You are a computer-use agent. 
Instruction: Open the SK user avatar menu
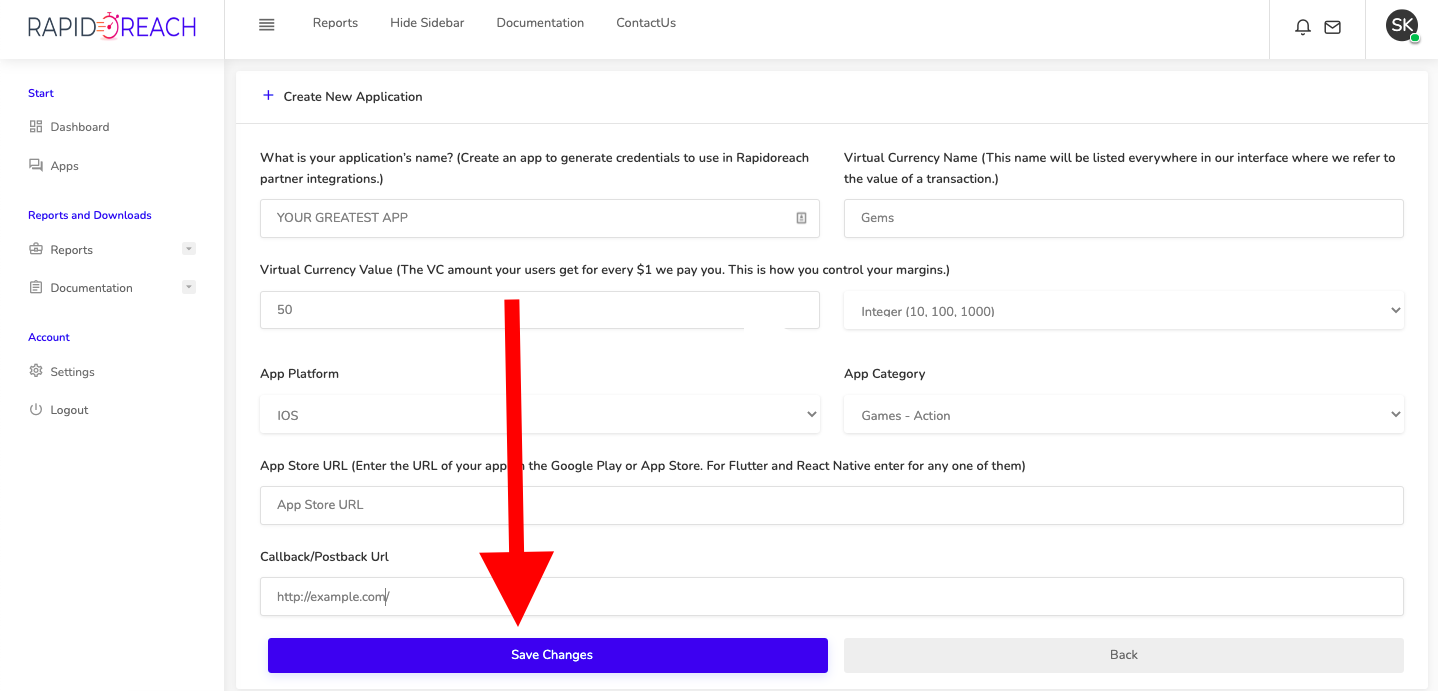pos(1402,26)
